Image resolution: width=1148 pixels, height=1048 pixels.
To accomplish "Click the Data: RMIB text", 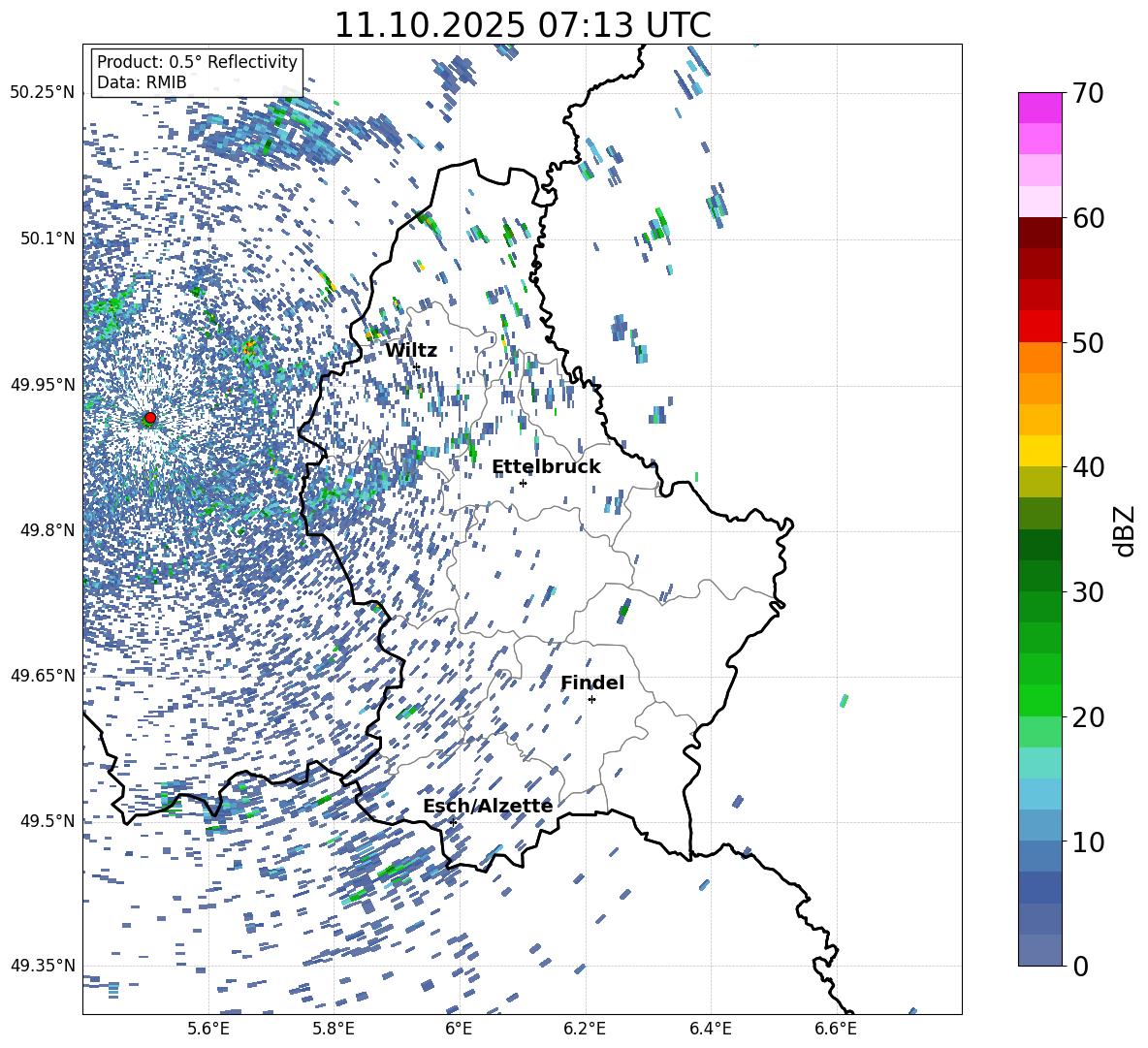I will pos(142,82).
